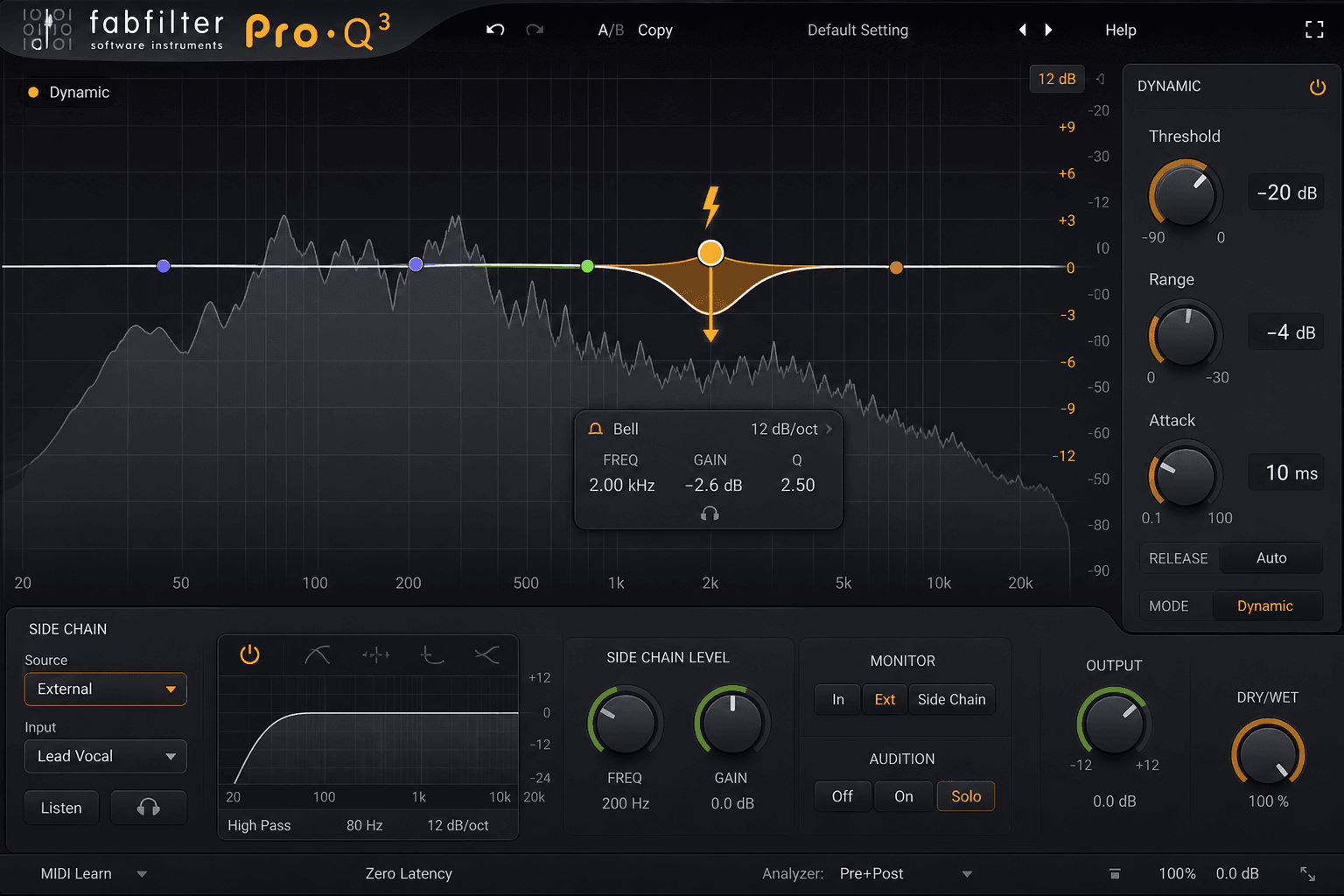Select the bell filter shape icon in side chain
Viewport: 1344px width, 896px height.
click(318, 654)
